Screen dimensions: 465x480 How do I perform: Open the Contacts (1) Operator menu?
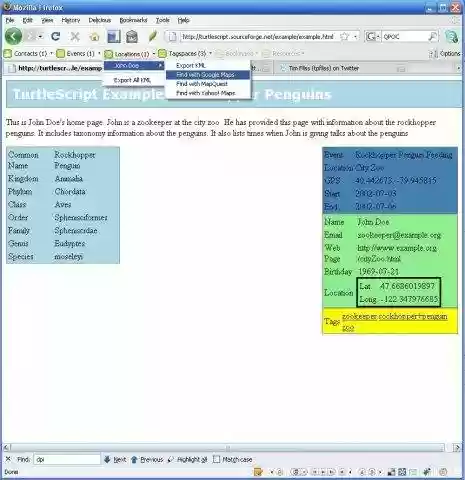(x=28, y=53)
